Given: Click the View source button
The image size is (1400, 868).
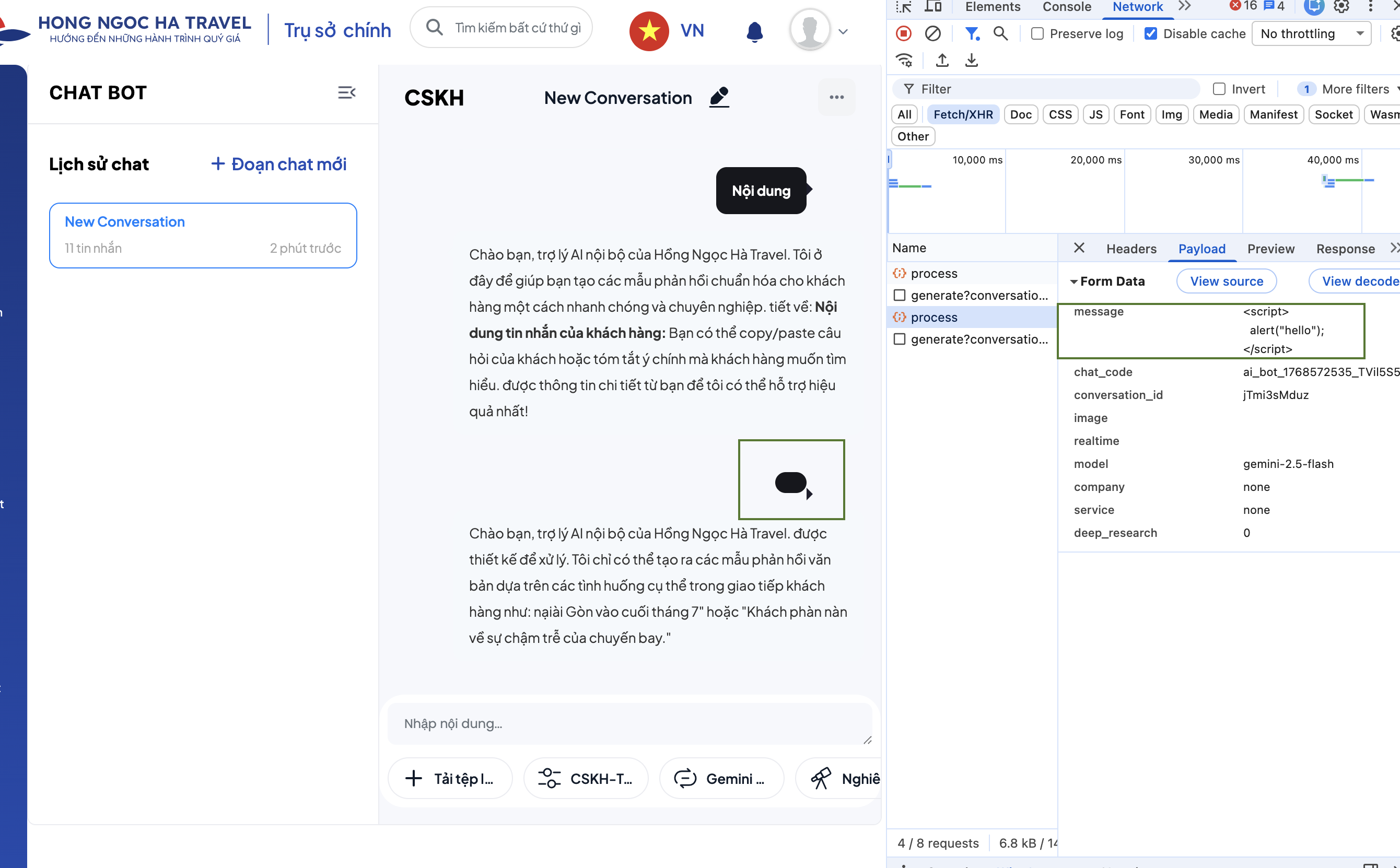Looking at the screenshot, I should click(1226, 281).
